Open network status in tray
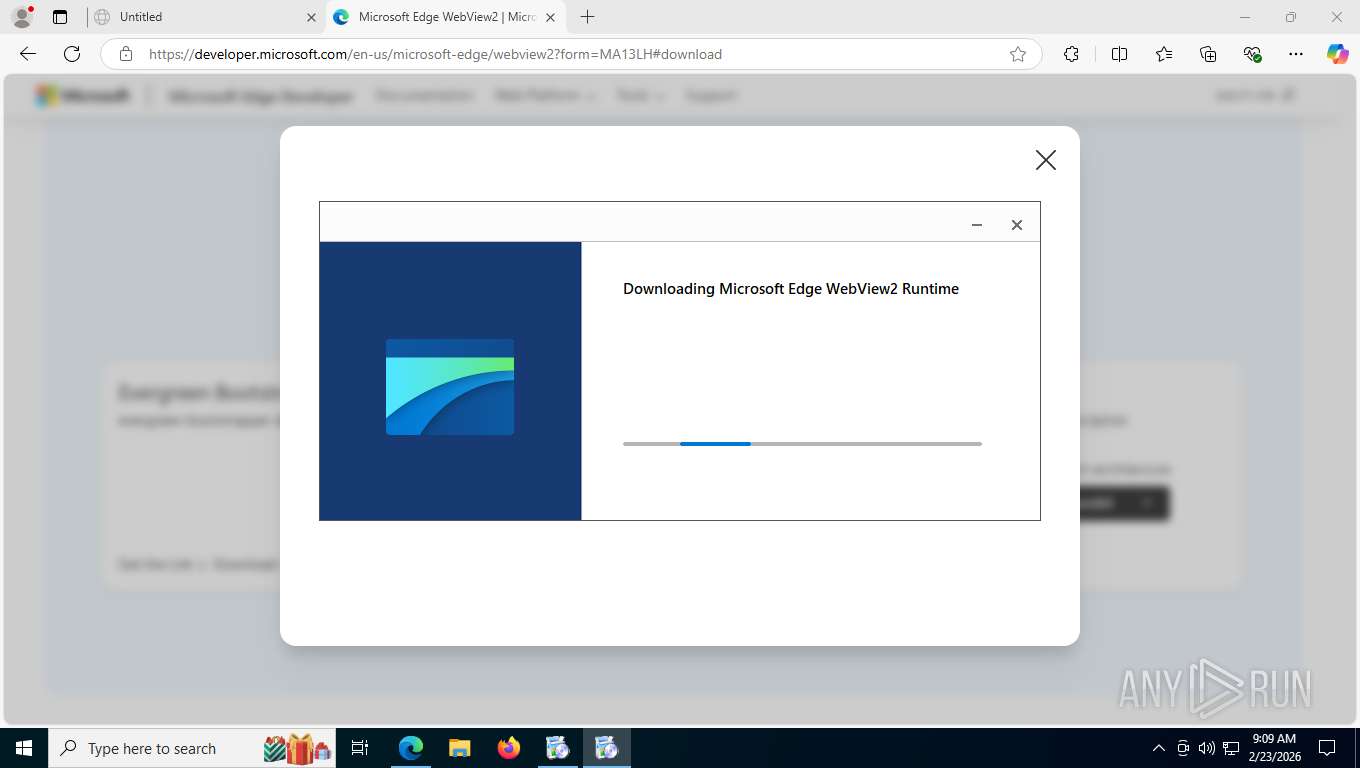The width and height of the screenshot is (1360, 768). pyautogui.click(x=1231, y=748)
